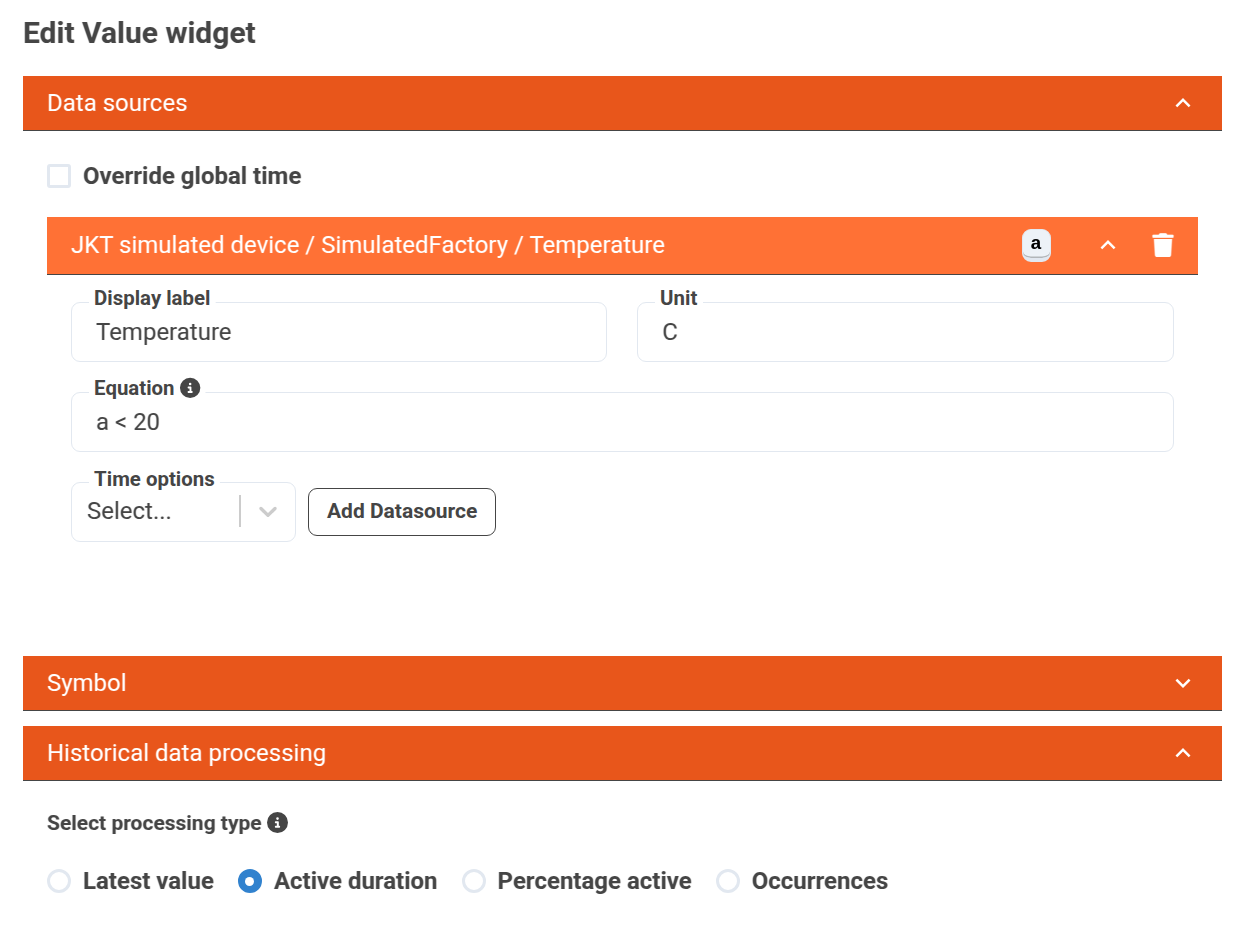Viewport: 1245px width, 951px height.
Task: Expand the Symbol section chevron
Action: 1183,683
